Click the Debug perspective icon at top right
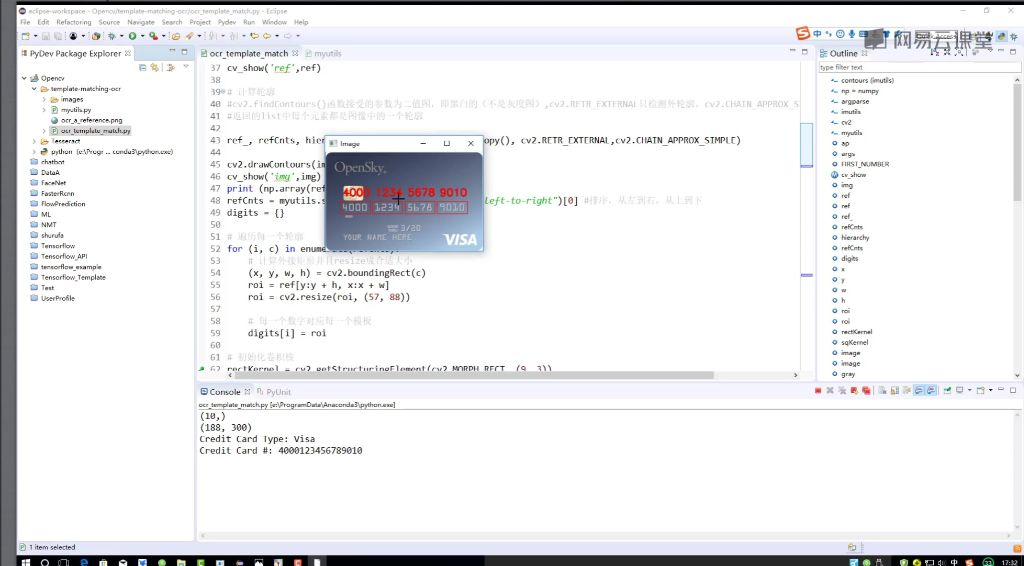The image size is (1024, 566). 1014,37
